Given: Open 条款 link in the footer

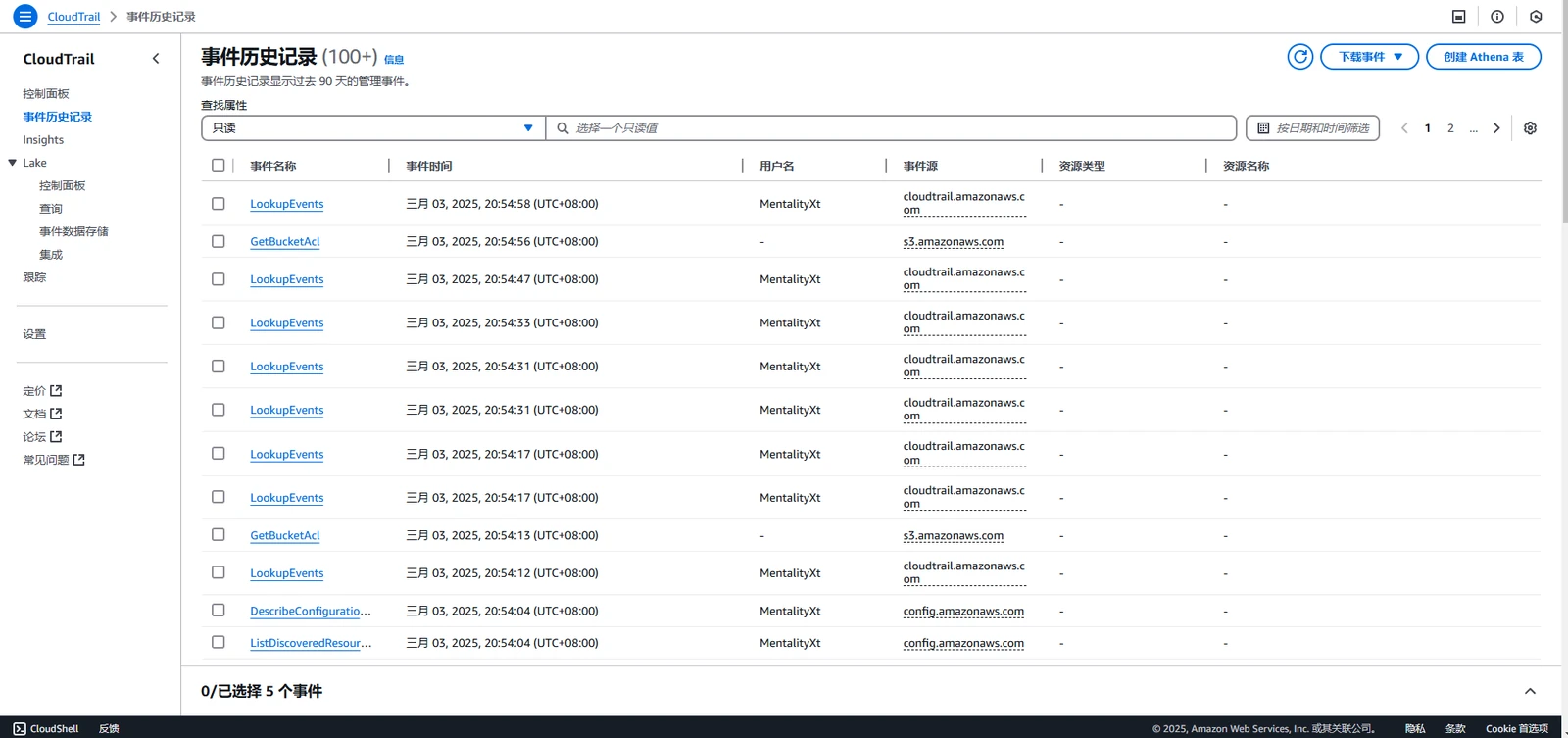Looking at the screenshot, I should pyautogui.click(x=1455, y=728).
